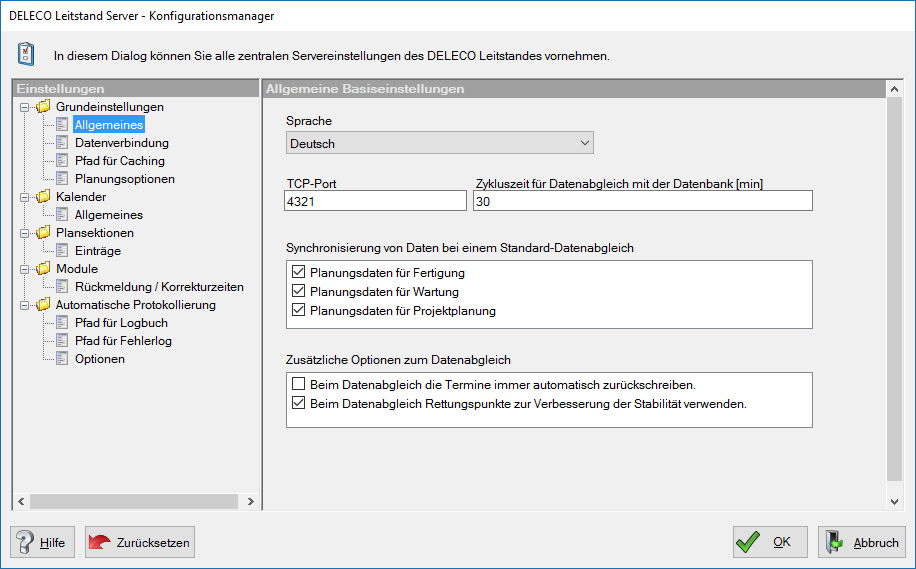The height and width of the screenshot is (569, 916).
Task: Open Planungsoptionen settings page
Action: pyautogui.click(x=124, y=179)
